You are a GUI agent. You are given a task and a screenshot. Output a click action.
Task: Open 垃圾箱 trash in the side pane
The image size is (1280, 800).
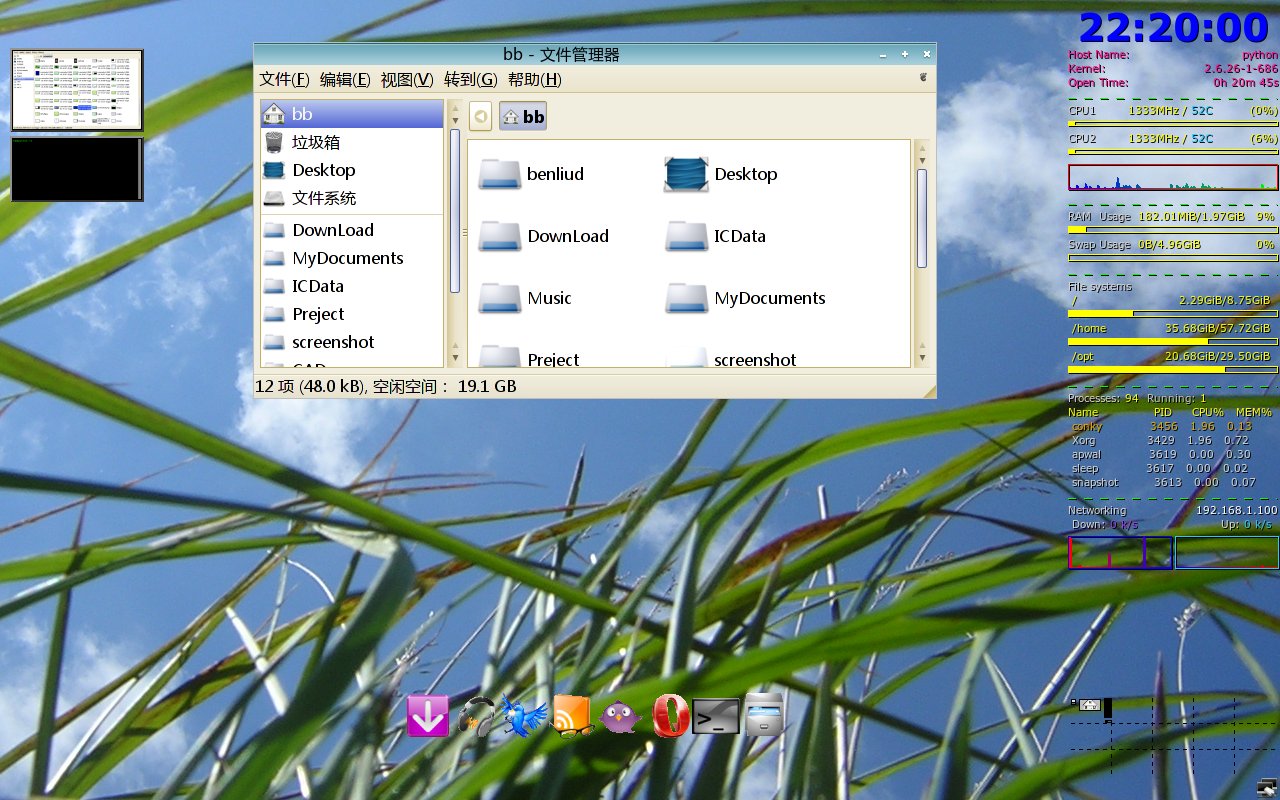pyautogui.click(x=352, y=142)
